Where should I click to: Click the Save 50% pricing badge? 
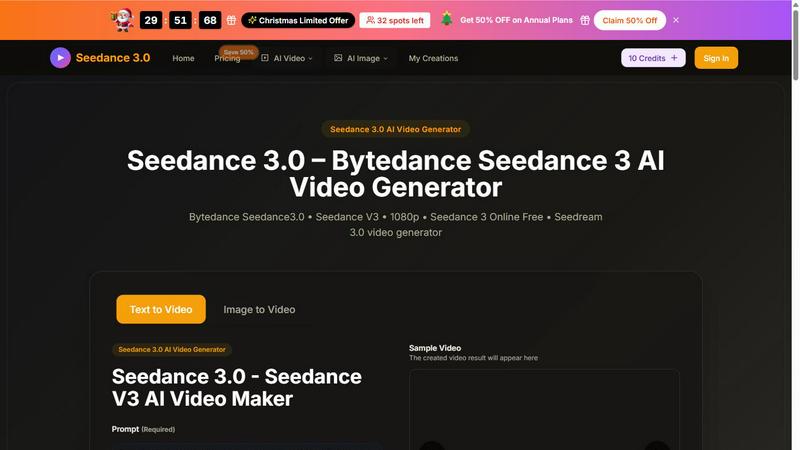[238, 52]
